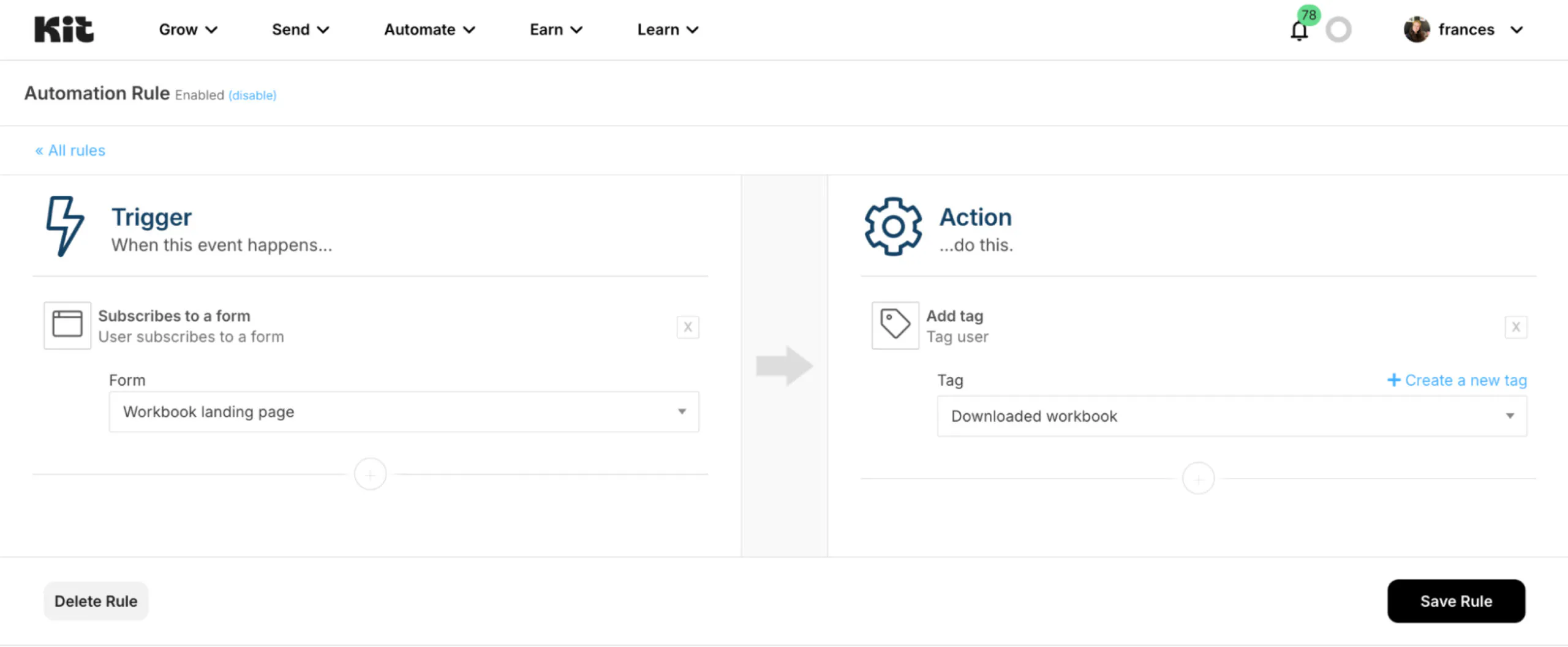
Task: Open the Form dropdown
Action: click(404, 412)
